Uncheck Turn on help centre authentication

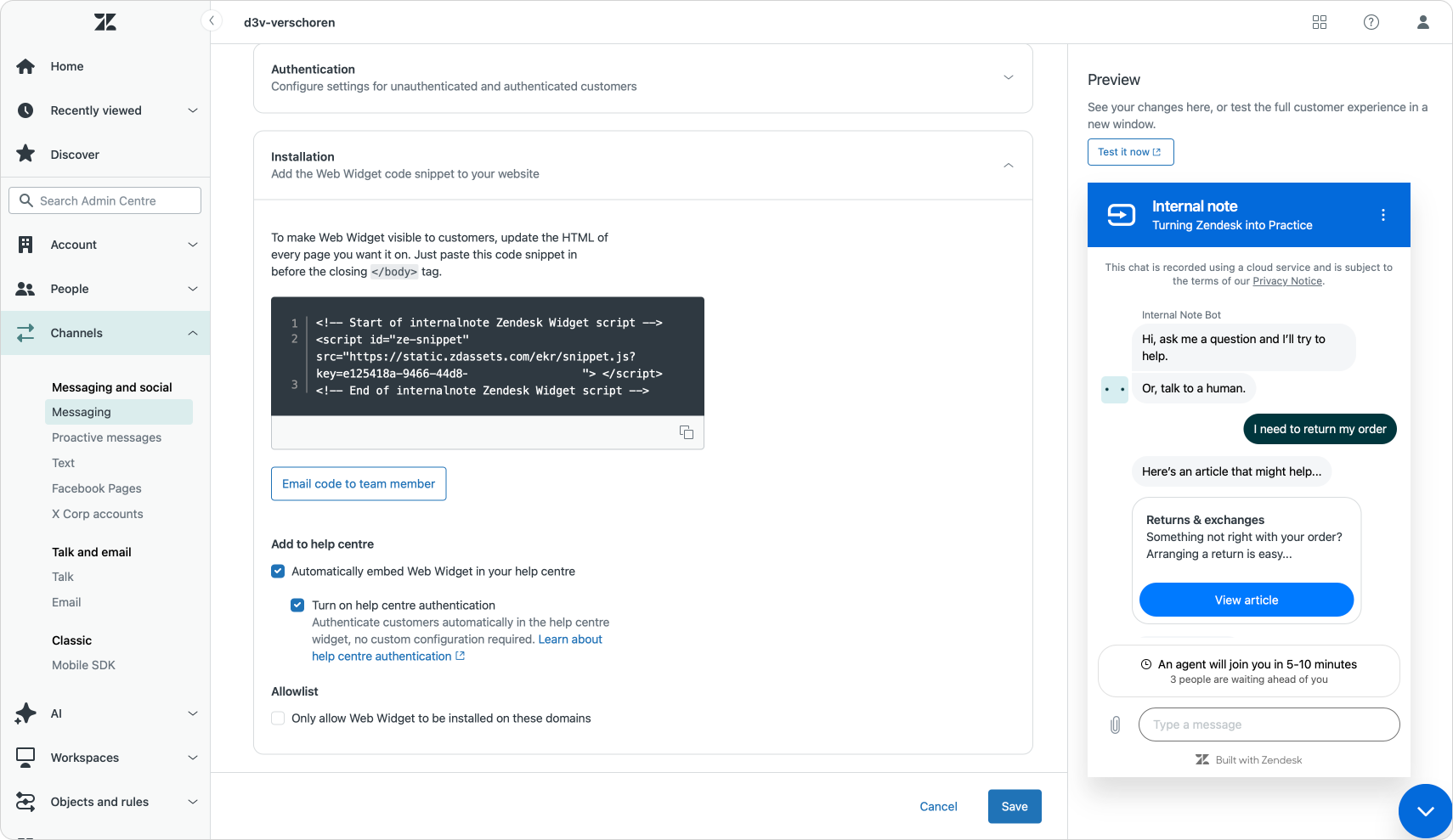pos(297,606)
